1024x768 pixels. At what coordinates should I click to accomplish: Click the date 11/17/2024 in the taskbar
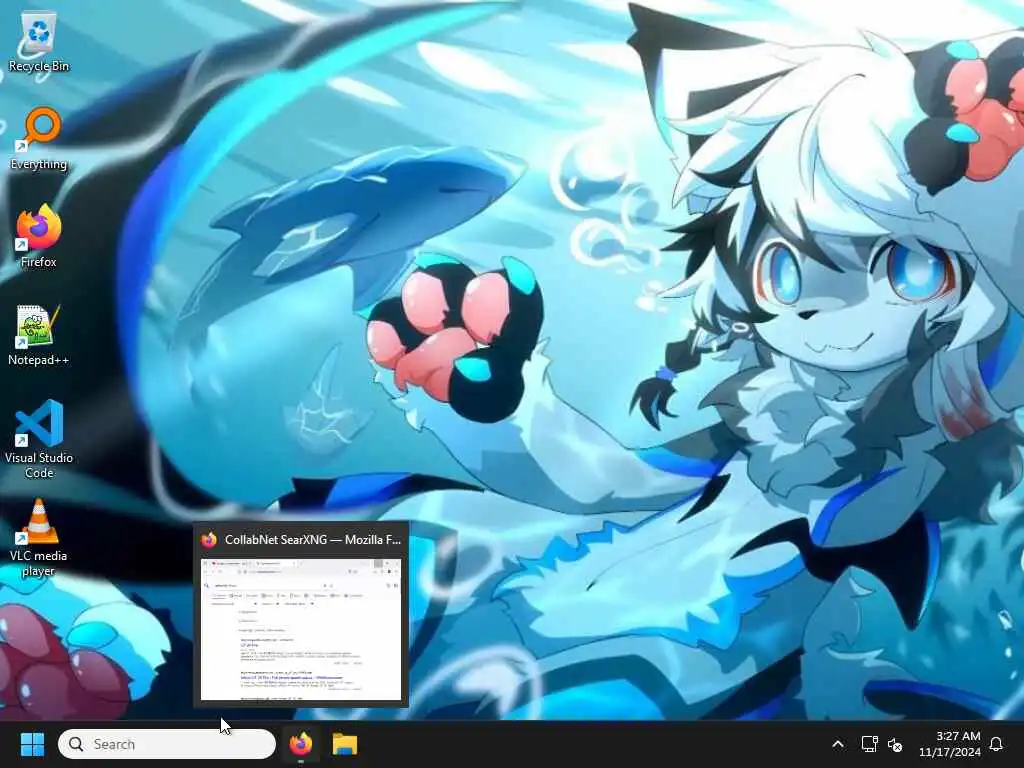pos(950,752)
